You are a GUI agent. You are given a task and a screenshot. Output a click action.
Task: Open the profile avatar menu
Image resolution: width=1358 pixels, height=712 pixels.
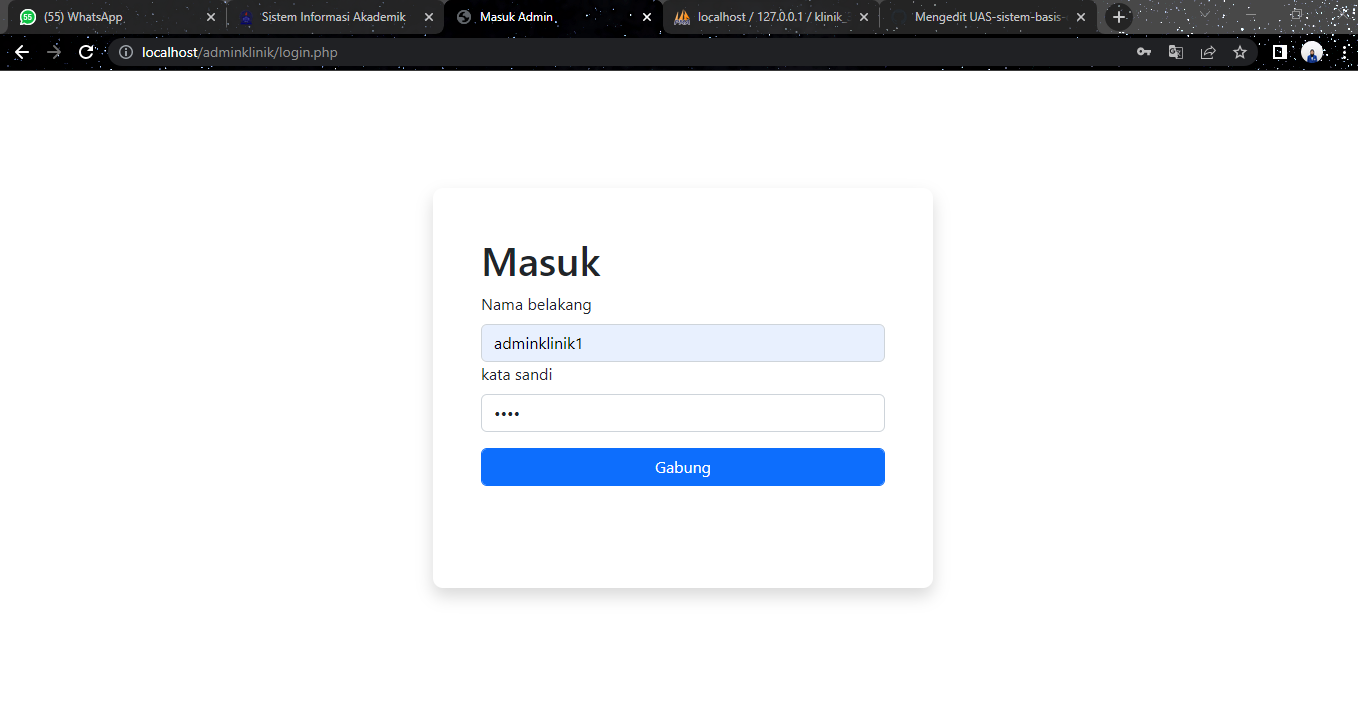1311,51
